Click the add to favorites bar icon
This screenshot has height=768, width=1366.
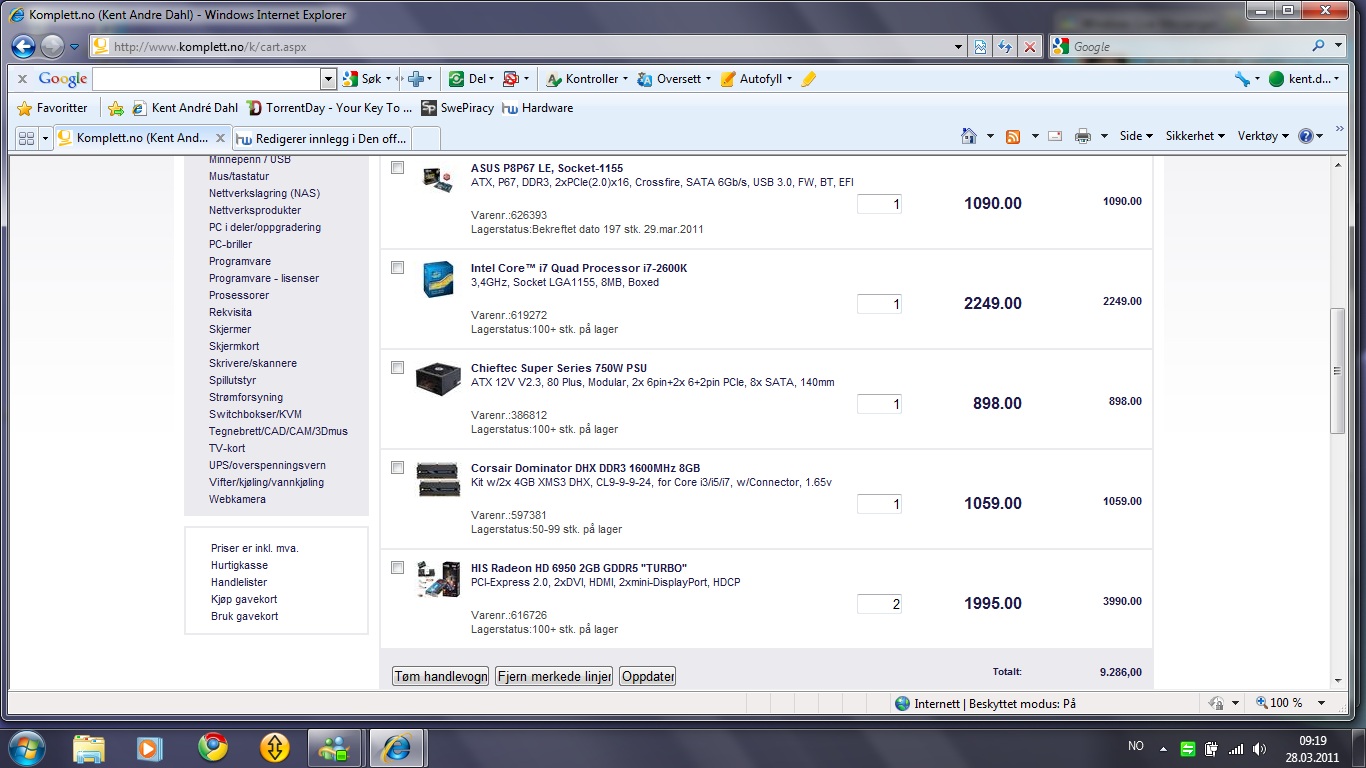tap(116, 108)
